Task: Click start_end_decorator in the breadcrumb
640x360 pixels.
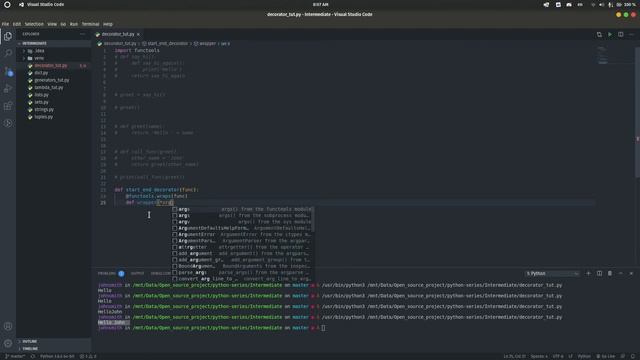Action: [167, 43]
